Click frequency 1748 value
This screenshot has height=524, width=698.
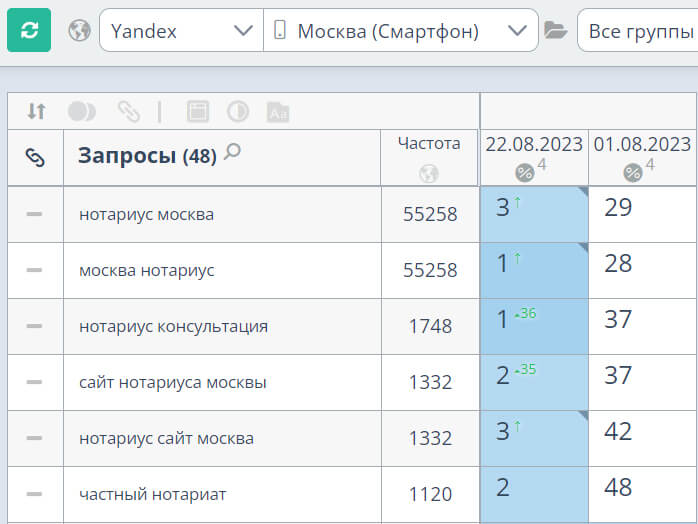[430, 327]
